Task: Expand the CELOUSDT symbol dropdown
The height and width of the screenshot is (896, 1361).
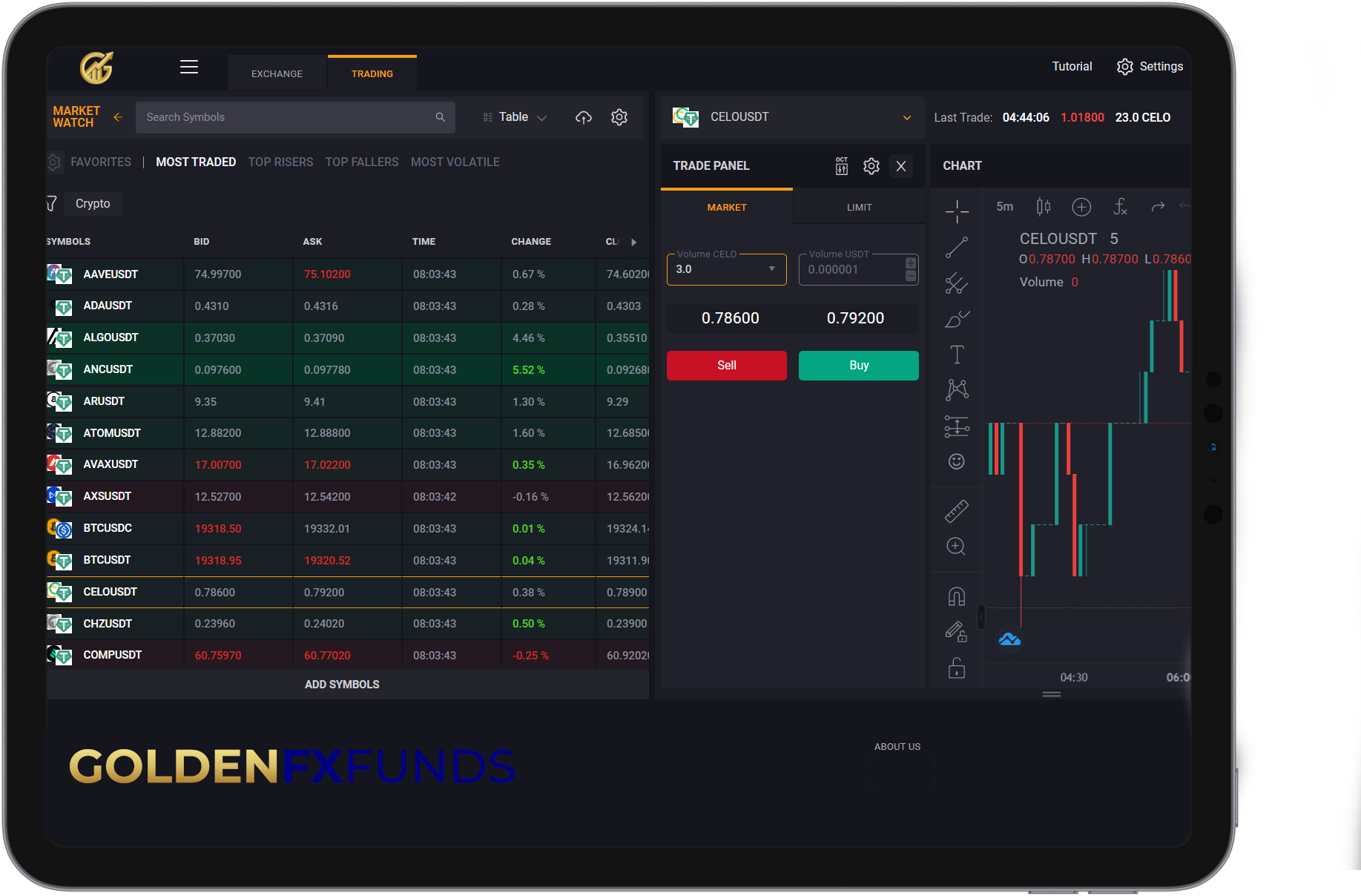Action: 906,117
